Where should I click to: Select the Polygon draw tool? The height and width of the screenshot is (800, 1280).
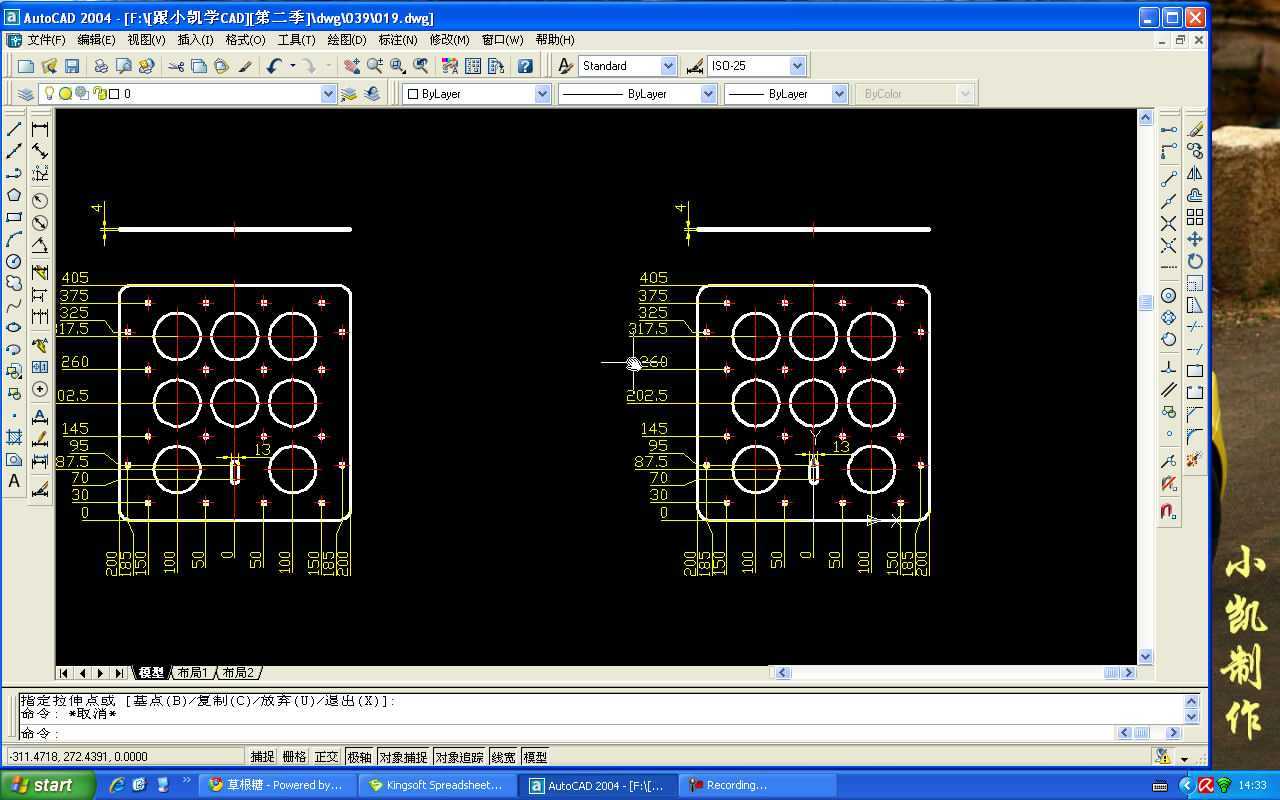point(14,195)
